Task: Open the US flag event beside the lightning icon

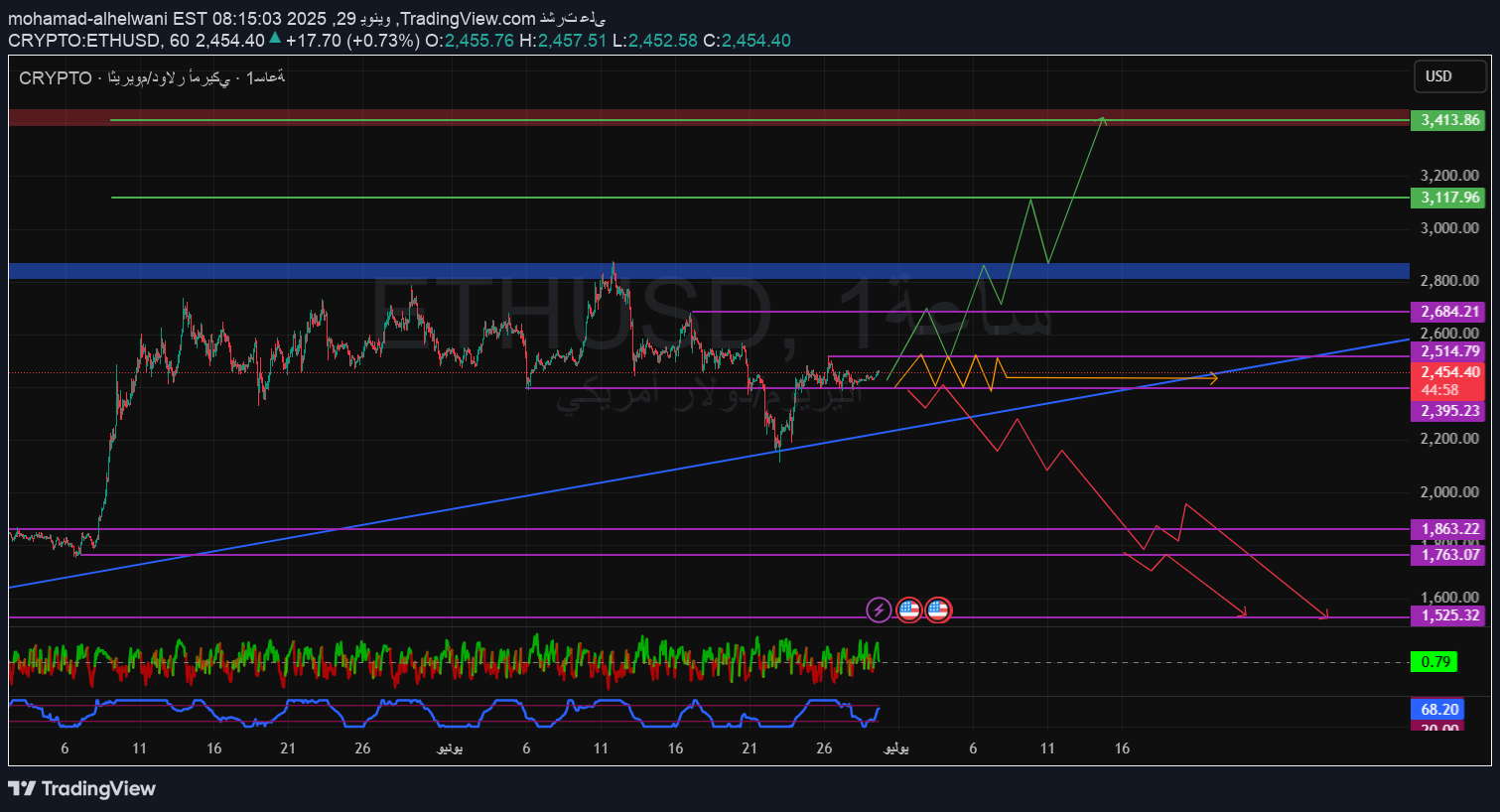Action: 909,609
